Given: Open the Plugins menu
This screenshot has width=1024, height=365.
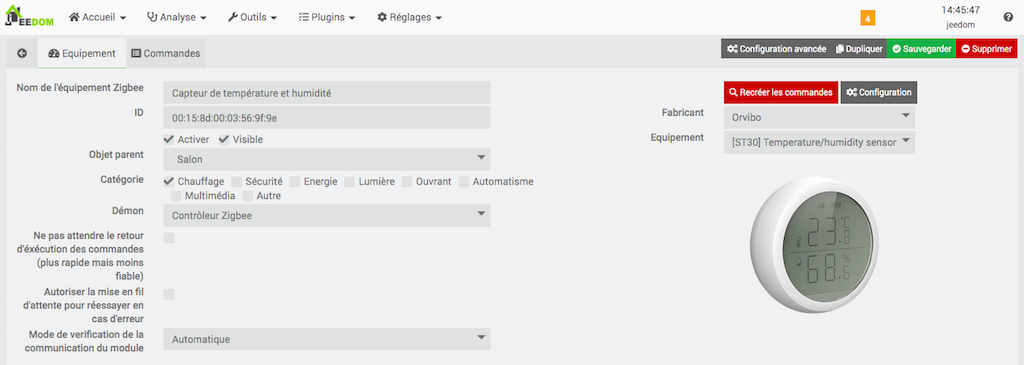Looking at the screenshot, I should click(327, 18).
